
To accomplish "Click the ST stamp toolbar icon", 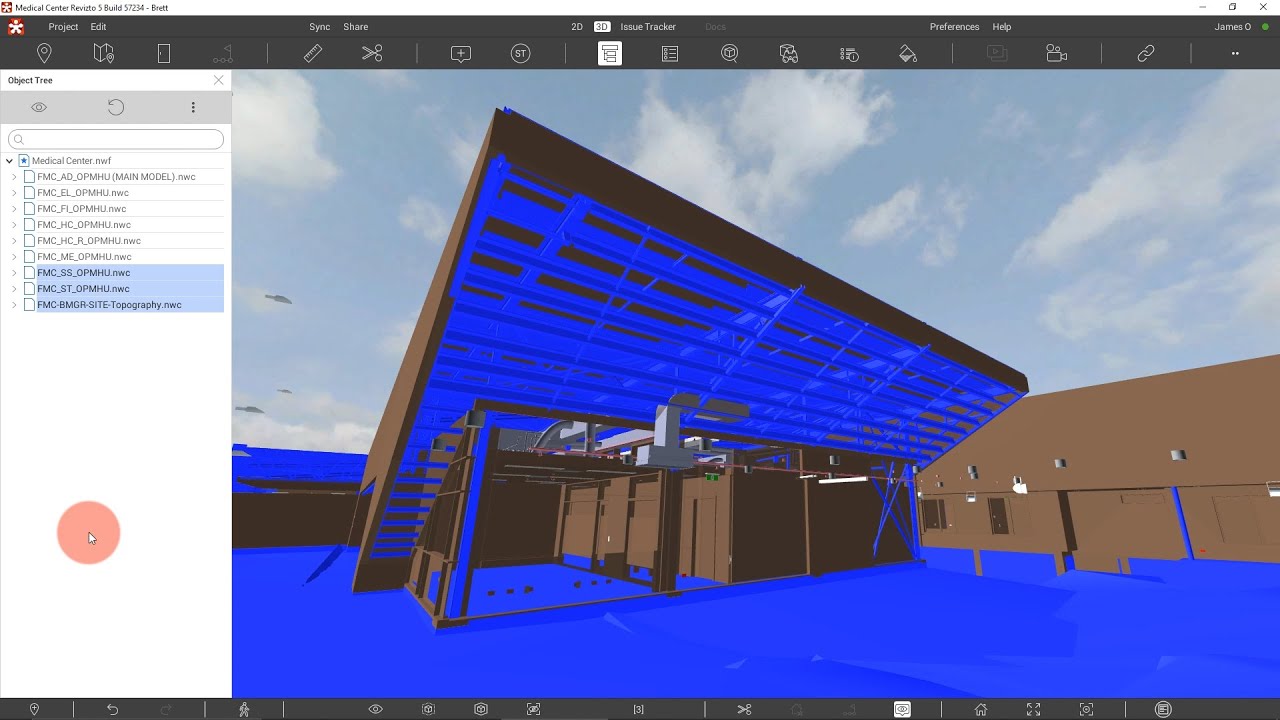I will click(x=521, y=54).
